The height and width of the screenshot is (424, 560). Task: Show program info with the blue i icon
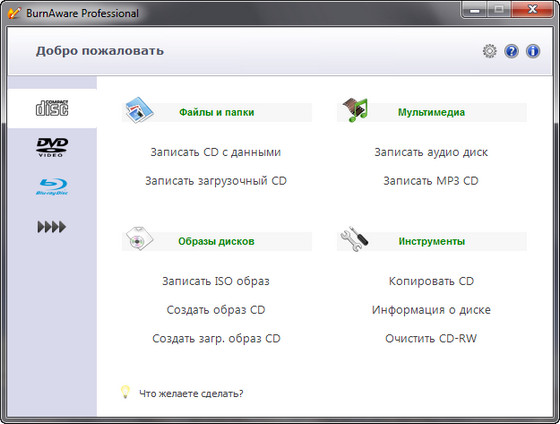pyautogui.click(x=533, y=51)
